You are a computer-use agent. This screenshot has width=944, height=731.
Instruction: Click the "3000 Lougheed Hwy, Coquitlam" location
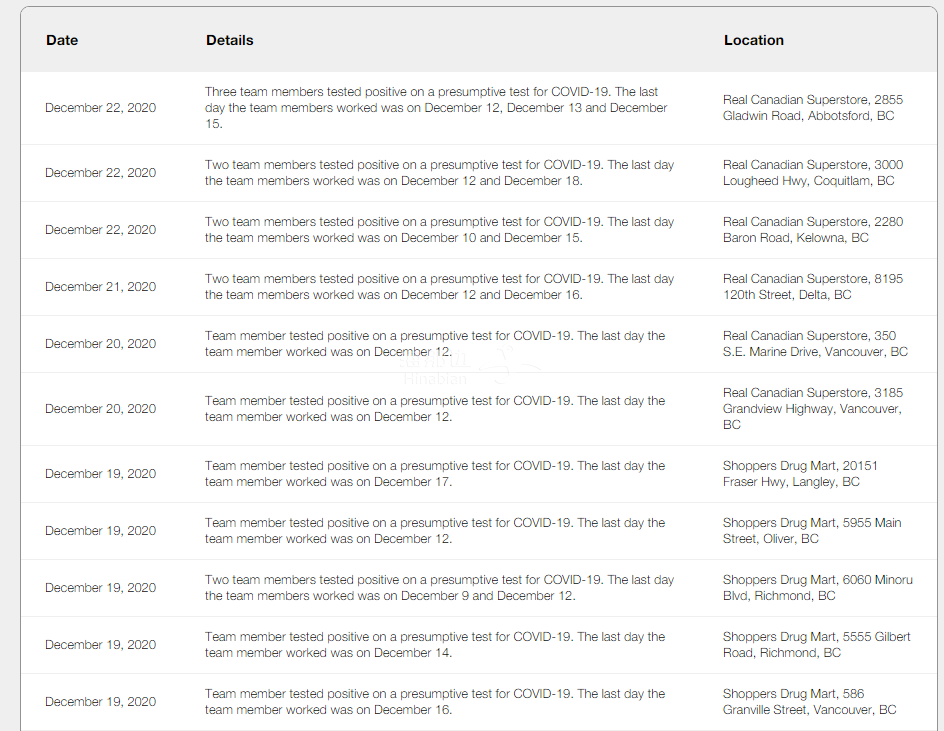(813, 173)
